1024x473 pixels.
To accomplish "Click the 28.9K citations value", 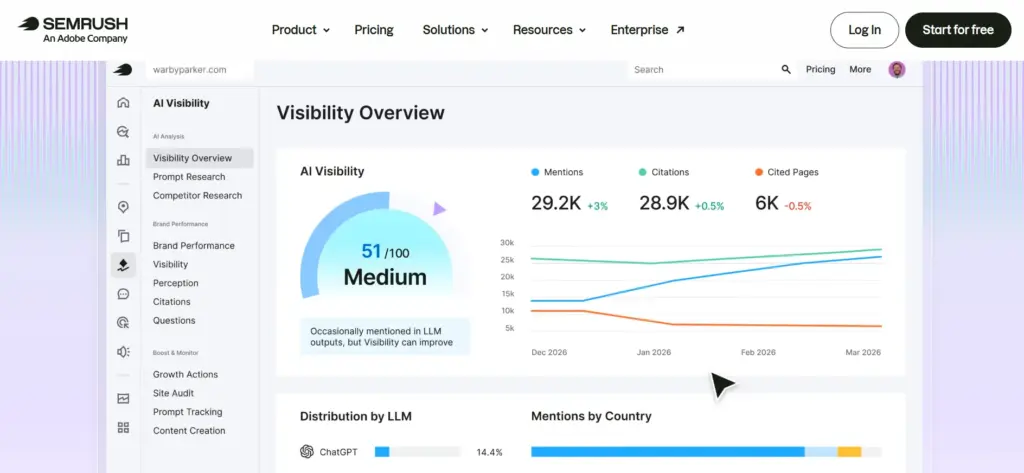I will click(664, 203).
